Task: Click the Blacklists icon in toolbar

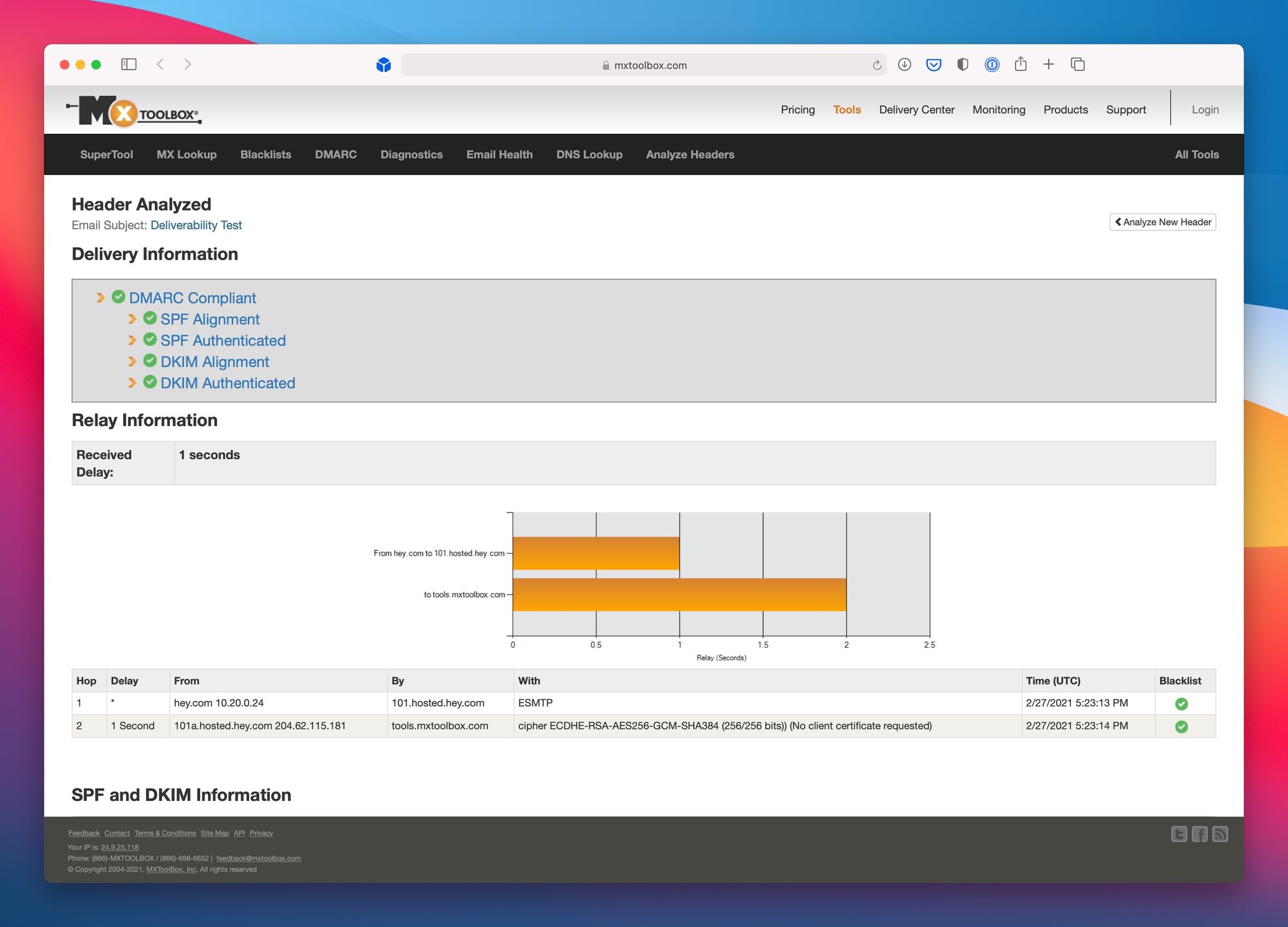Action: (x=264, y=154)
